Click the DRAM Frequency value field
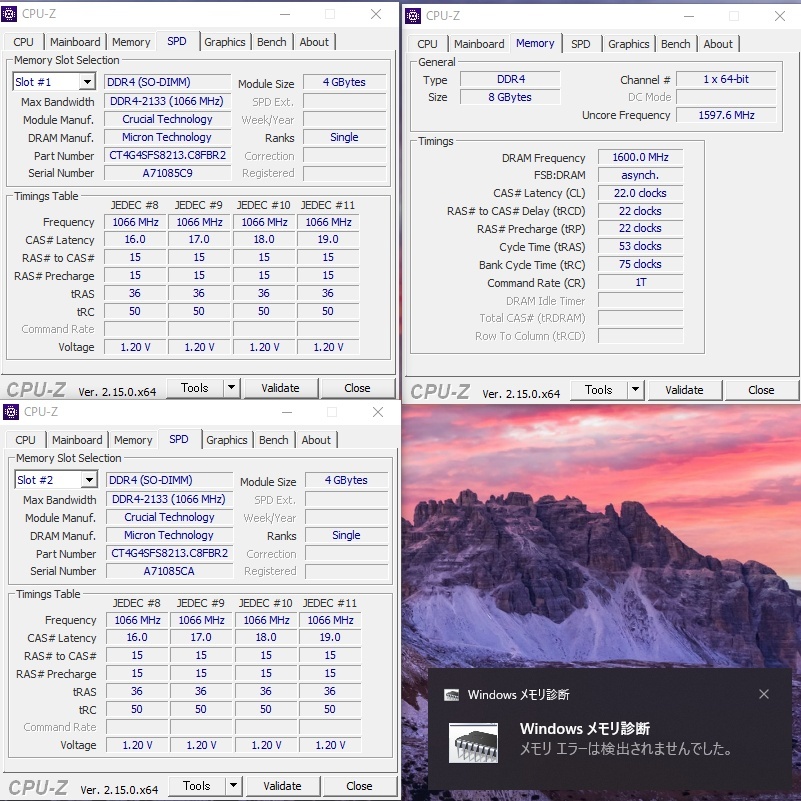801x801 pixels. (x=640, y=158)
